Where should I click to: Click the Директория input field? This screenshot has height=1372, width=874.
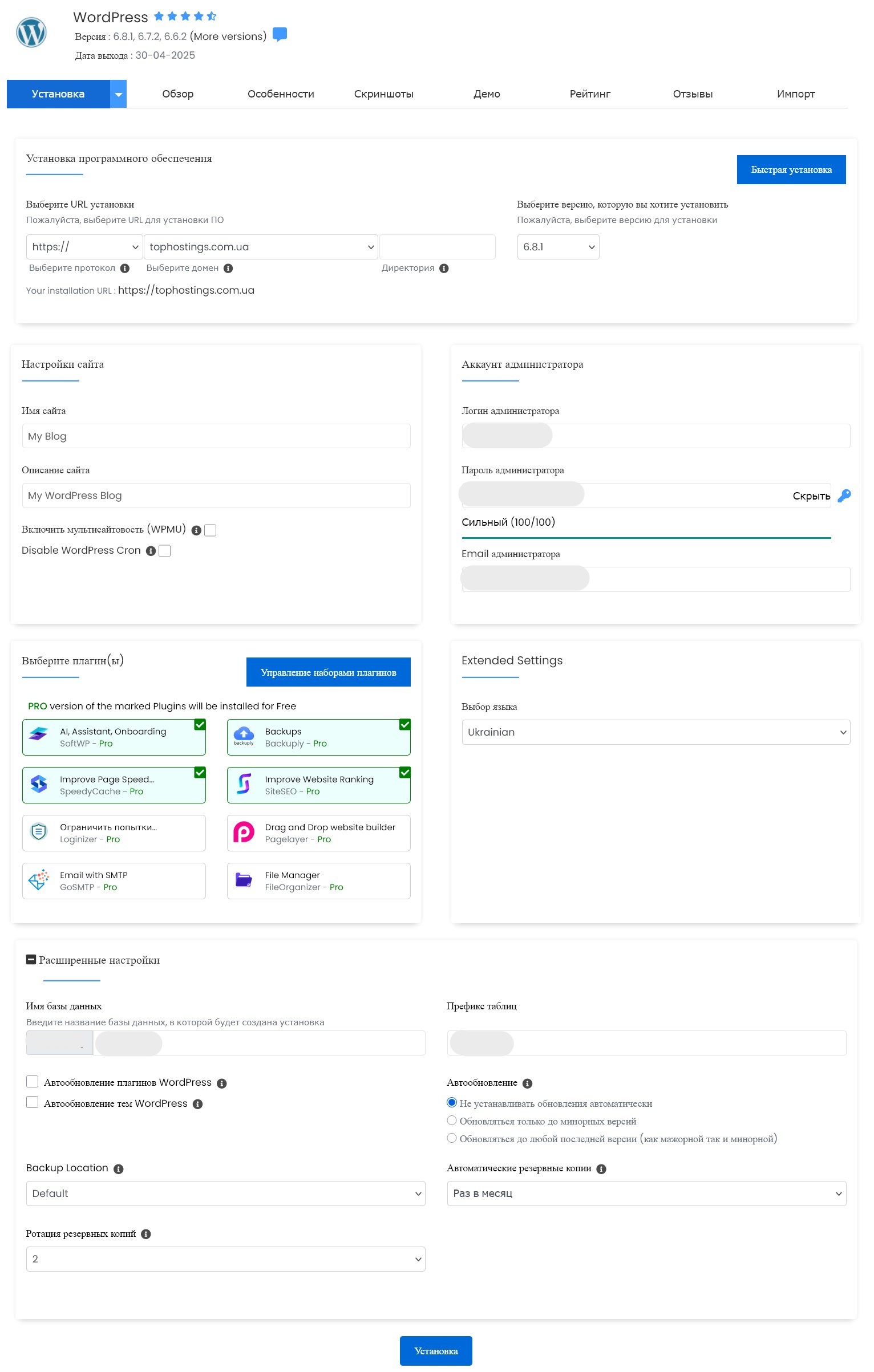coord(438,247)
